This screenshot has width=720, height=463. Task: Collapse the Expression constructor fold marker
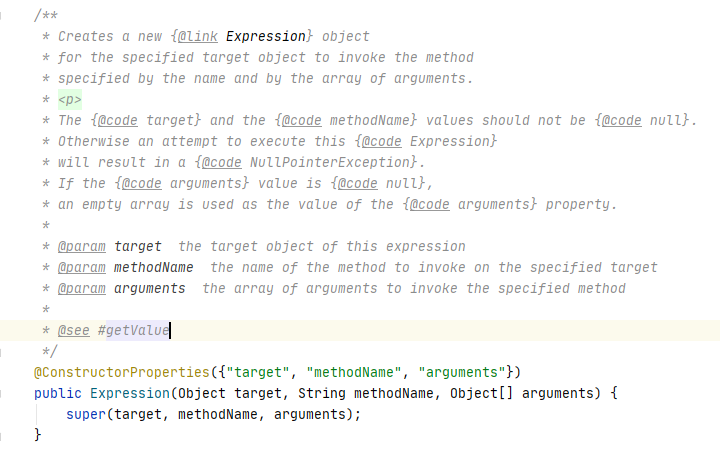click(x=4, y=393)
